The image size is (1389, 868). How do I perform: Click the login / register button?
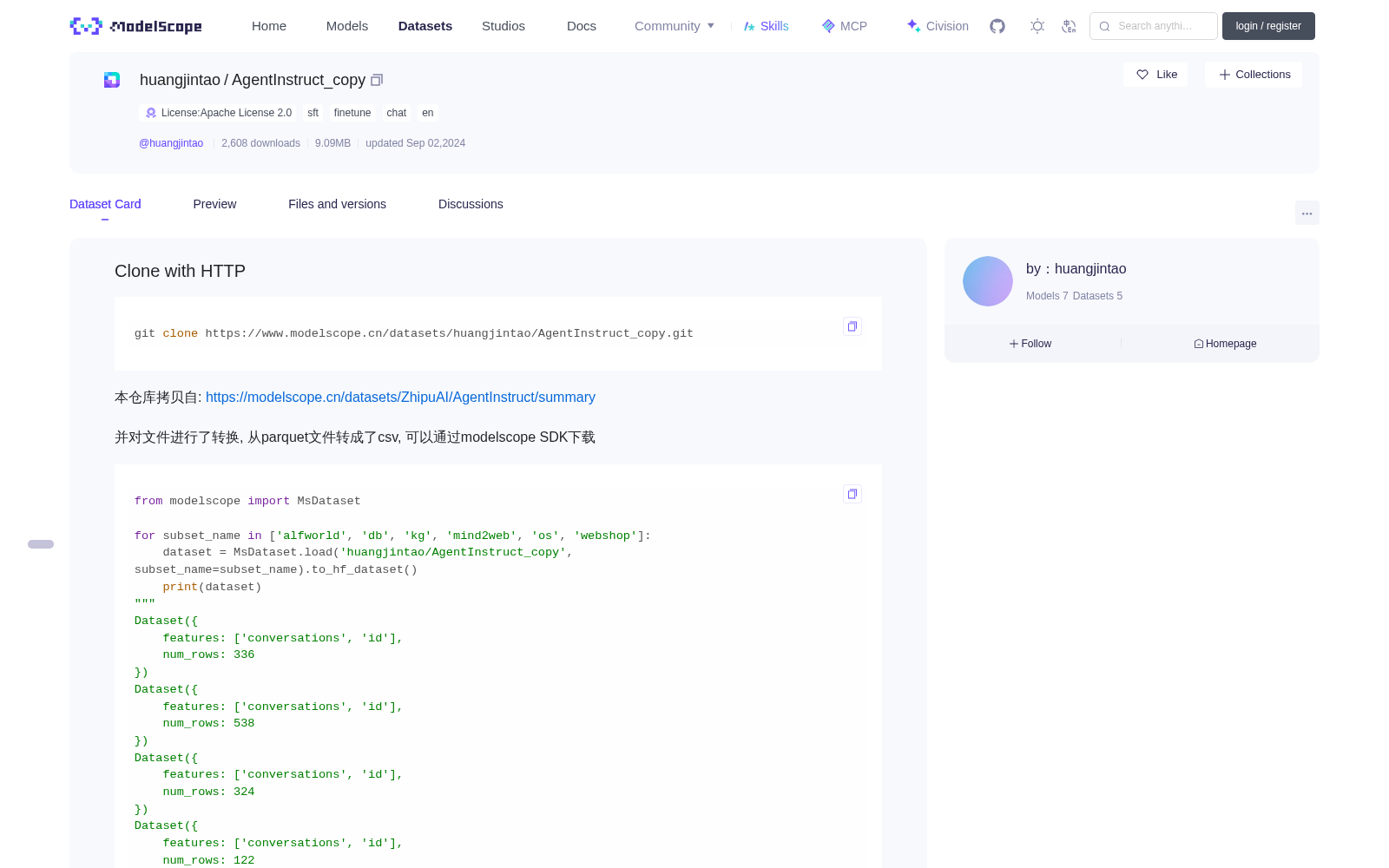click(1268, 26)
